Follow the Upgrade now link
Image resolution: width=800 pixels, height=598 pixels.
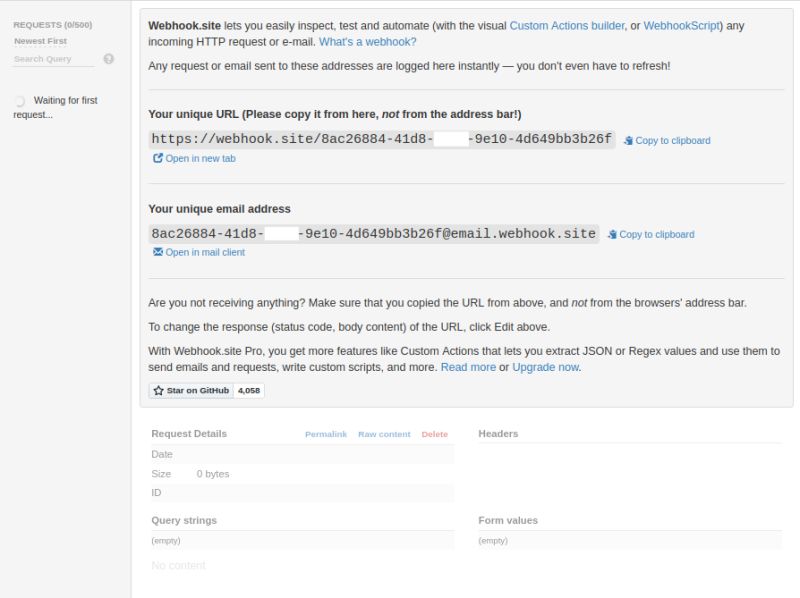point(545,367)
